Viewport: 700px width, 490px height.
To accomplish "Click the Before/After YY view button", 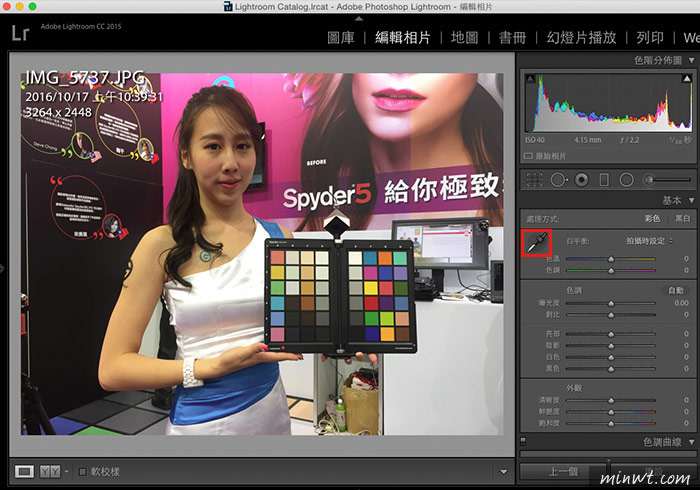I will tap(50, 471).
